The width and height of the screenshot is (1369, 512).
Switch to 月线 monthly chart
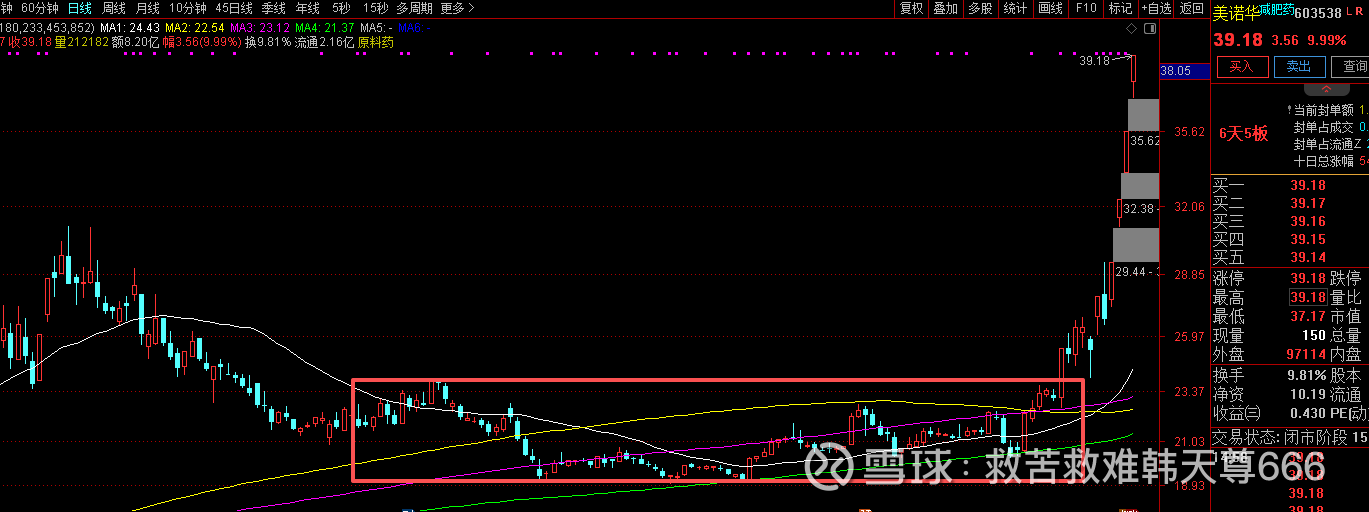pyautogui.click(x=147, y=8)
